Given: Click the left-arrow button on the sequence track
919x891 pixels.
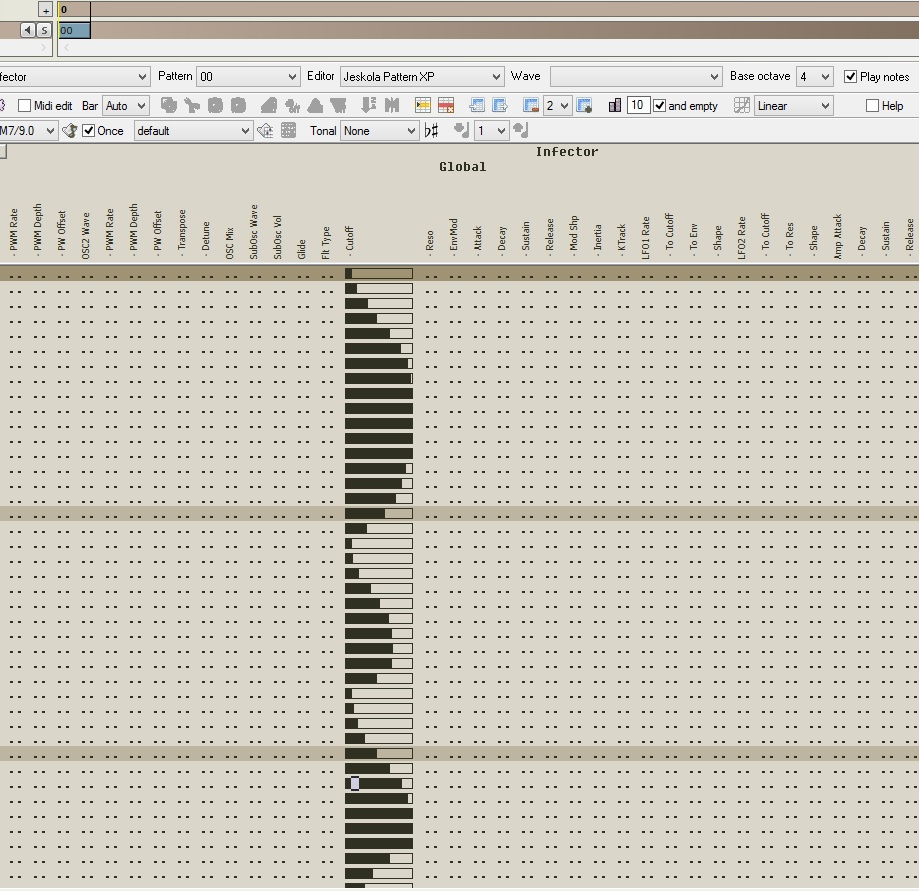Looking at the screenshot, I should click(x=28, y=30).
